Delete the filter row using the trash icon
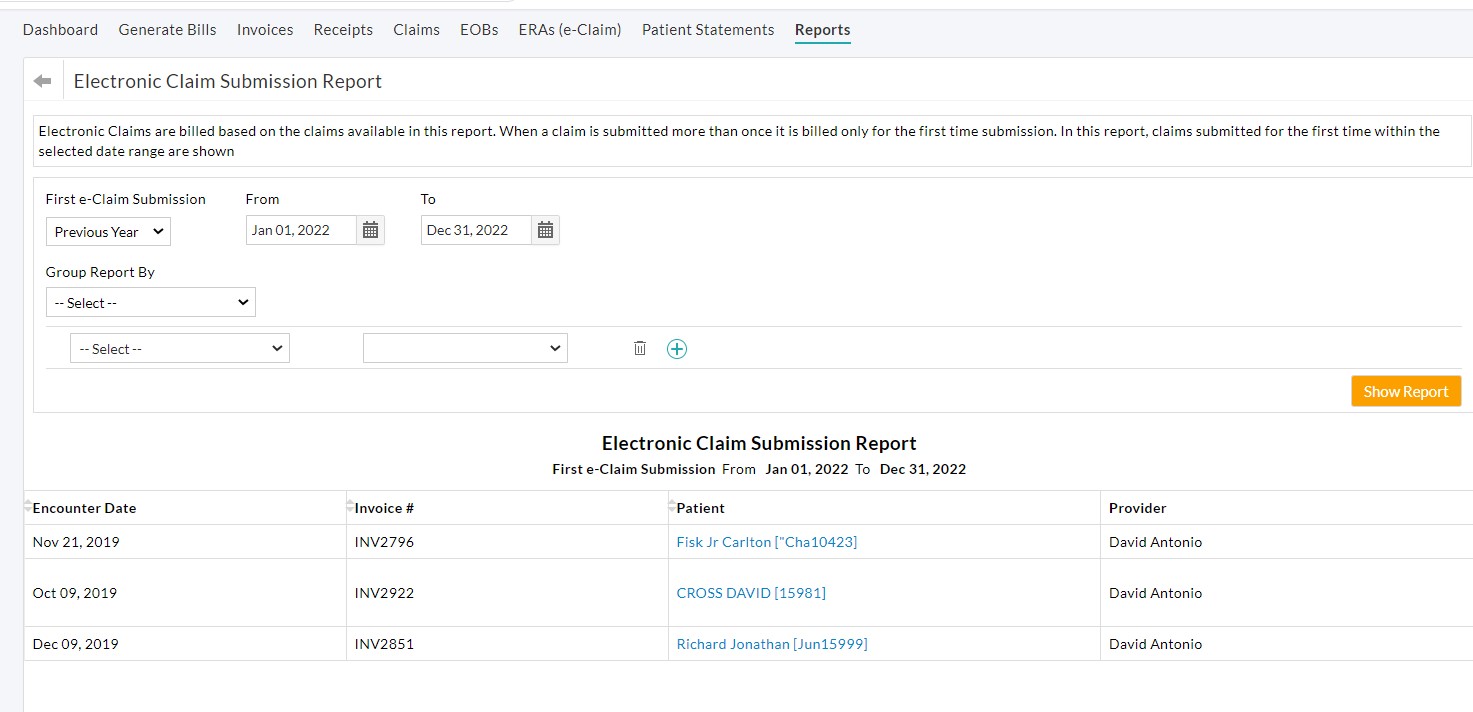 (640, 348)
